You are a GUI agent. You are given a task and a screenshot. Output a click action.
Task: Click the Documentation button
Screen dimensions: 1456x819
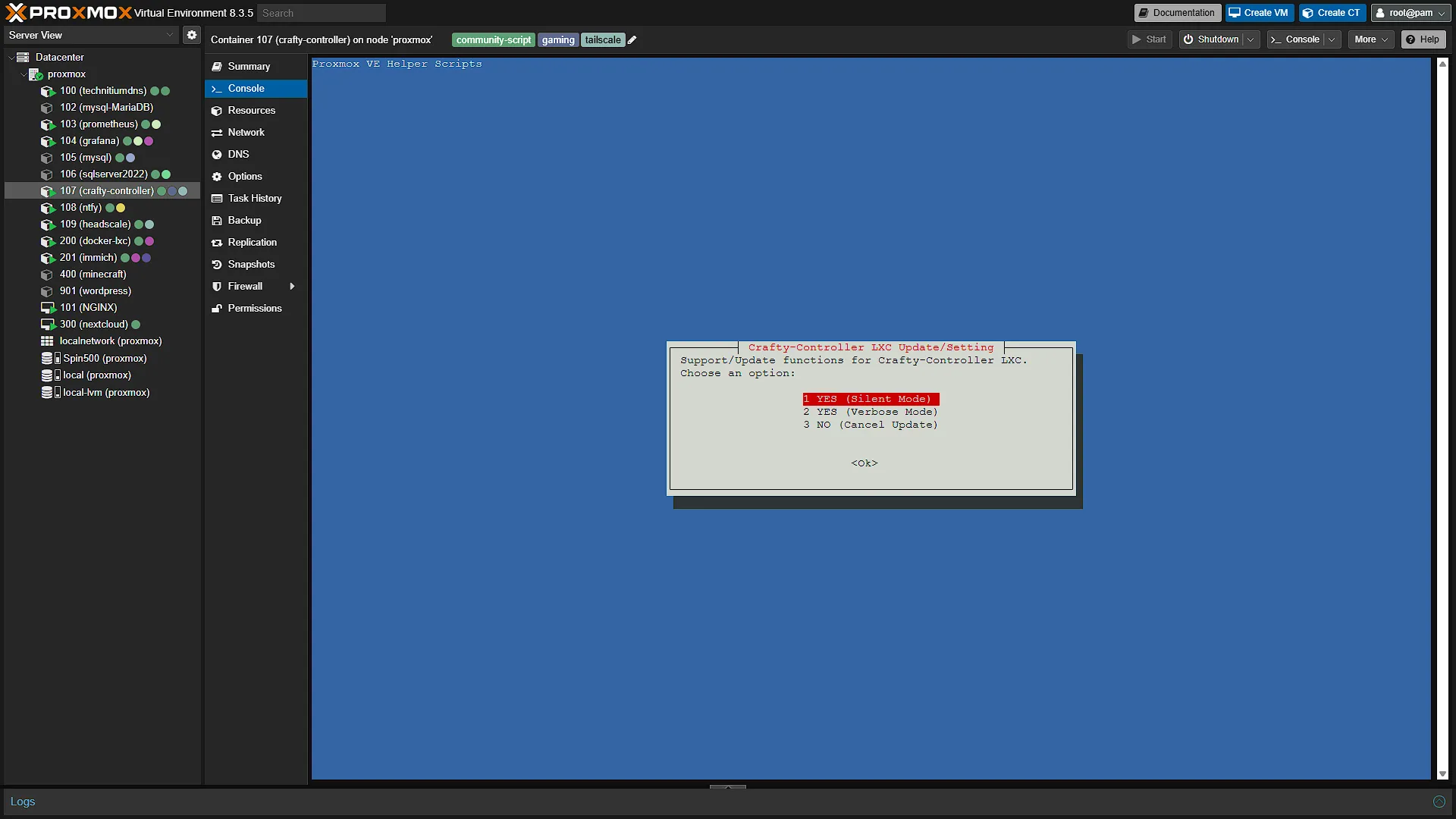pyautogui.click(x=1177, y=13)
